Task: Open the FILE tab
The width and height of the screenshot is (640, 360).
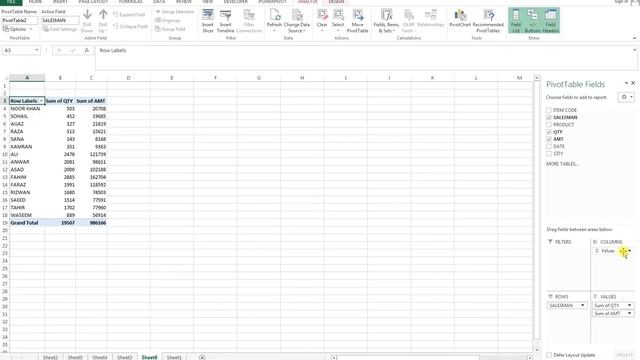Action: click(x=11, y=2)
